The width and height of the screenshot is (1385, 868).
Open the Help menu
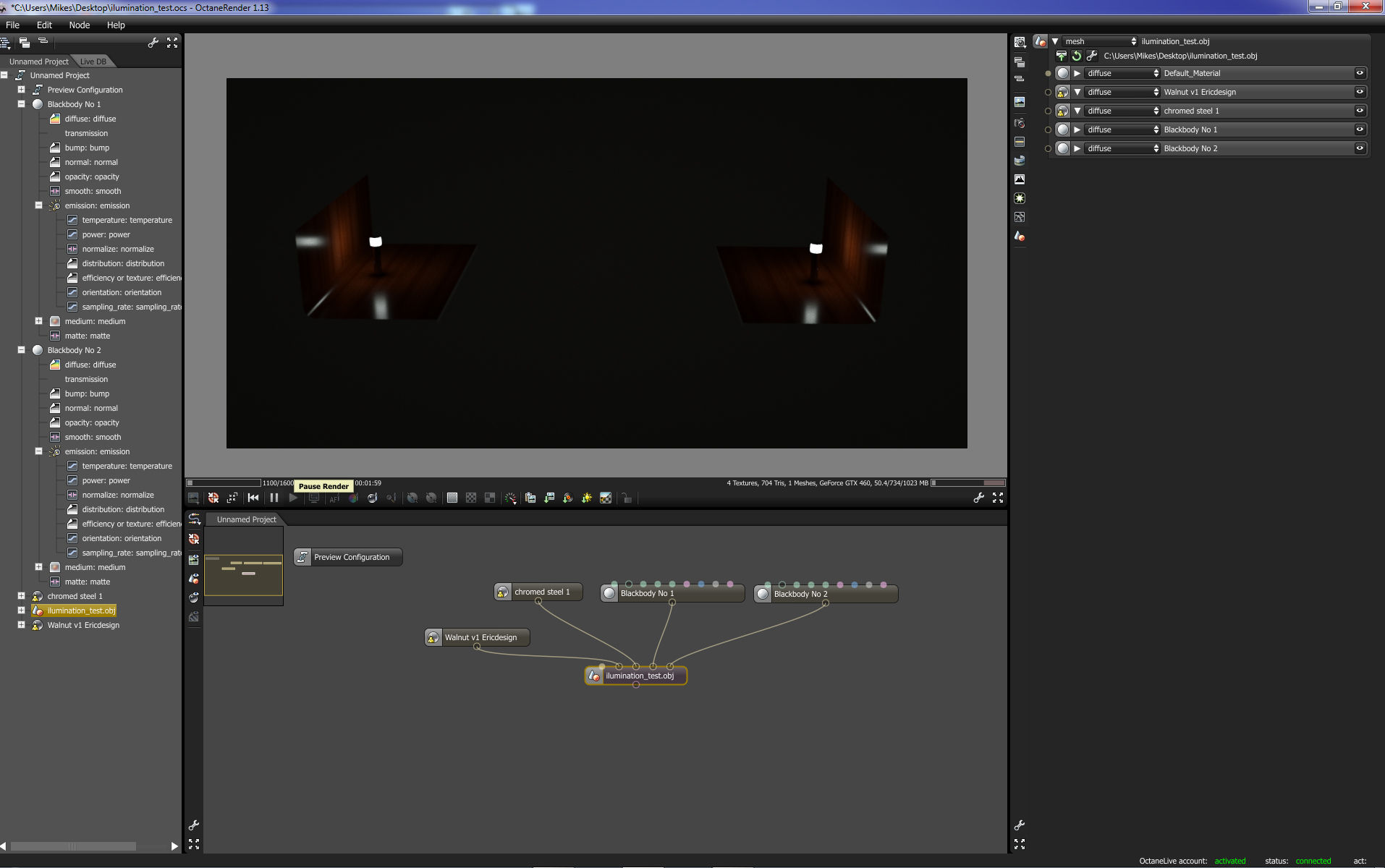pos(116,25)
